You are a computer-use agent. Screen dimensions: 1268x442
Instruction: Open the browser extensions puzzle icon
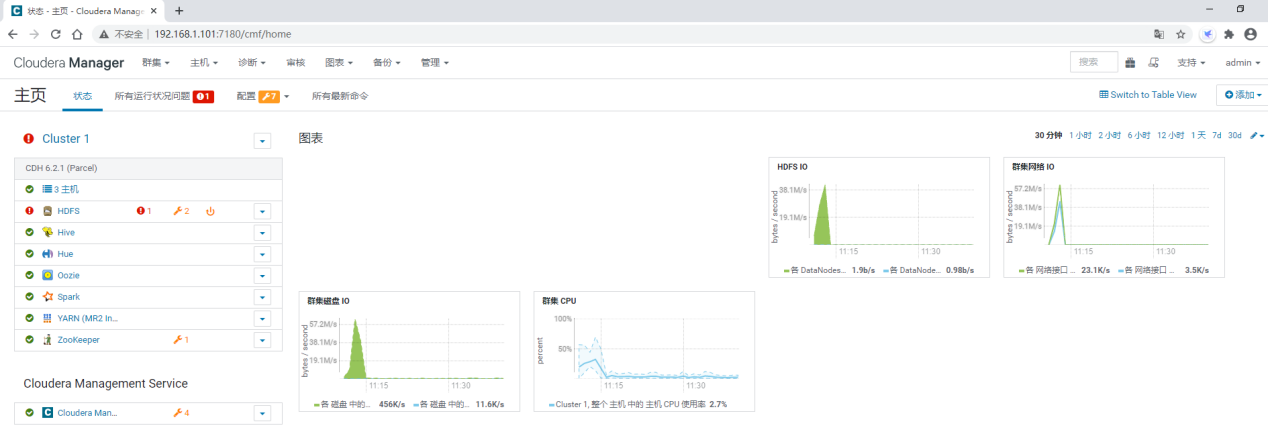coord(1229,33)
